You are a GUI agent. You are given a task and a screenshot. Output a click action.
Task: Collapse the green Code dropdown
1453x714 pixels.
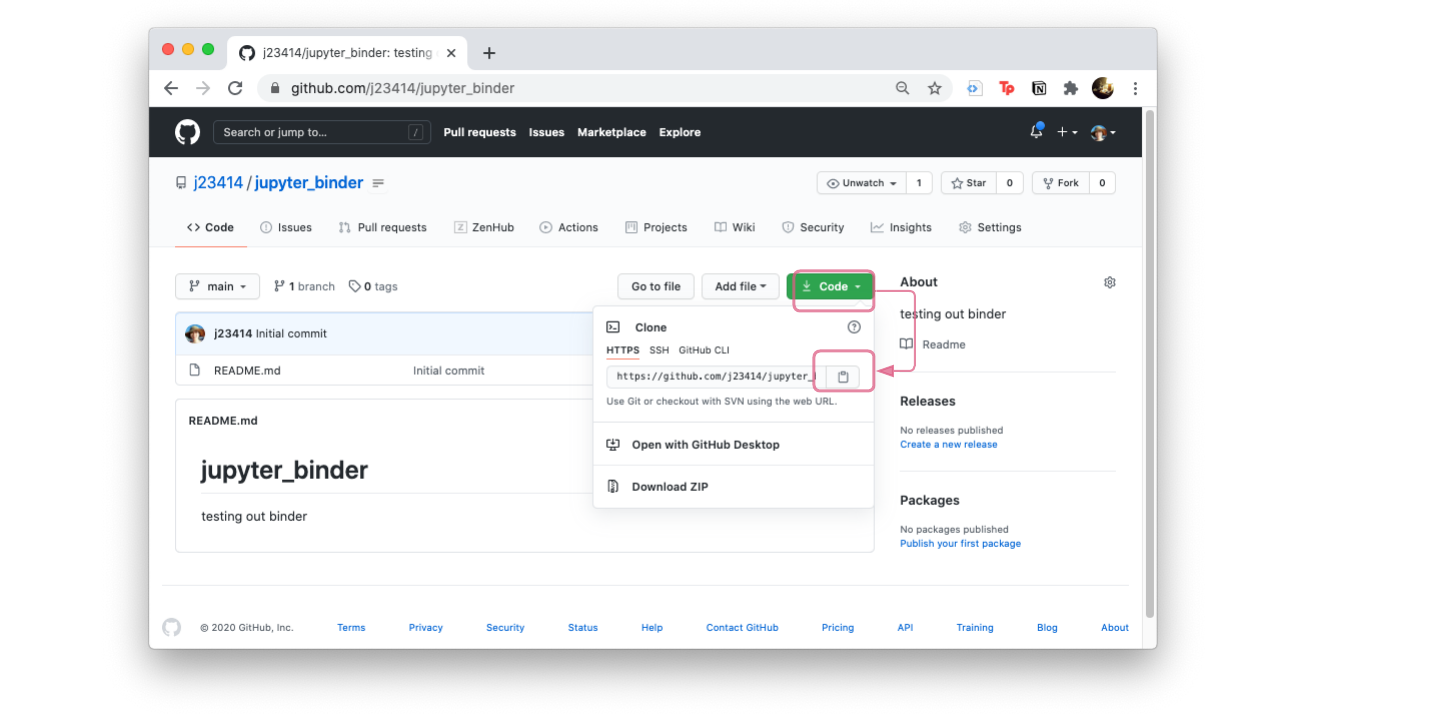tap(831, 287)
